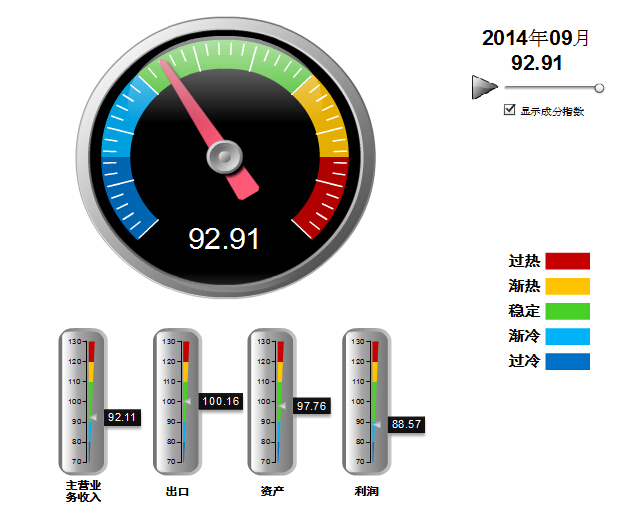Pick the light blue 渐冷 legend swatch
This screenshot has width=638, height=505.
[567, 336]
